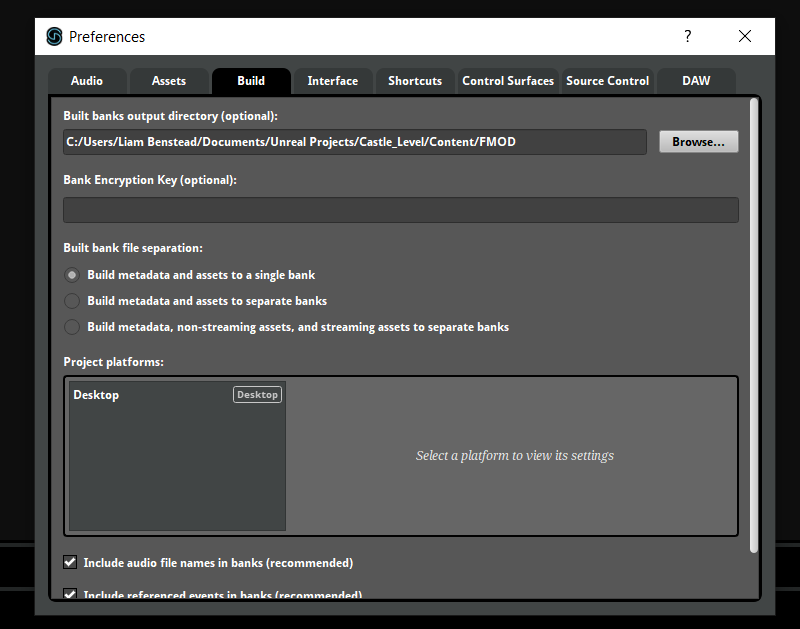Screen dimensions: 800x629
Task: Switch to Control Surfaces tab
Action: click(508, 81)
